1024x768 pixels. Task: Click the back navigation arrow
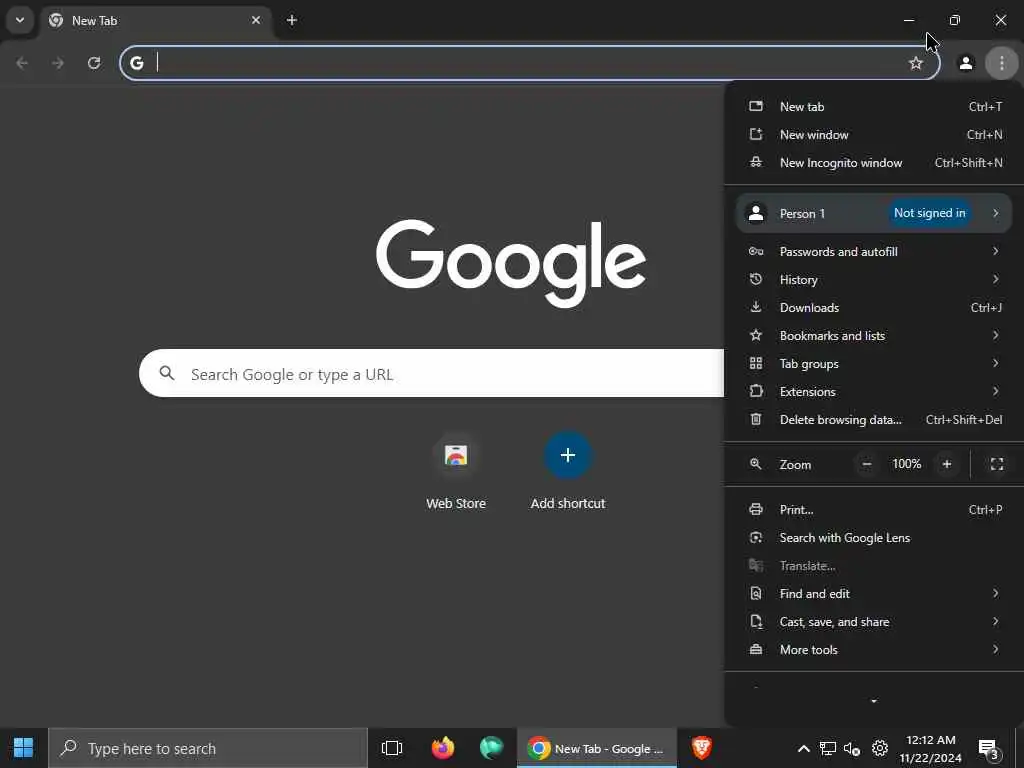click(x=22, y=63)
